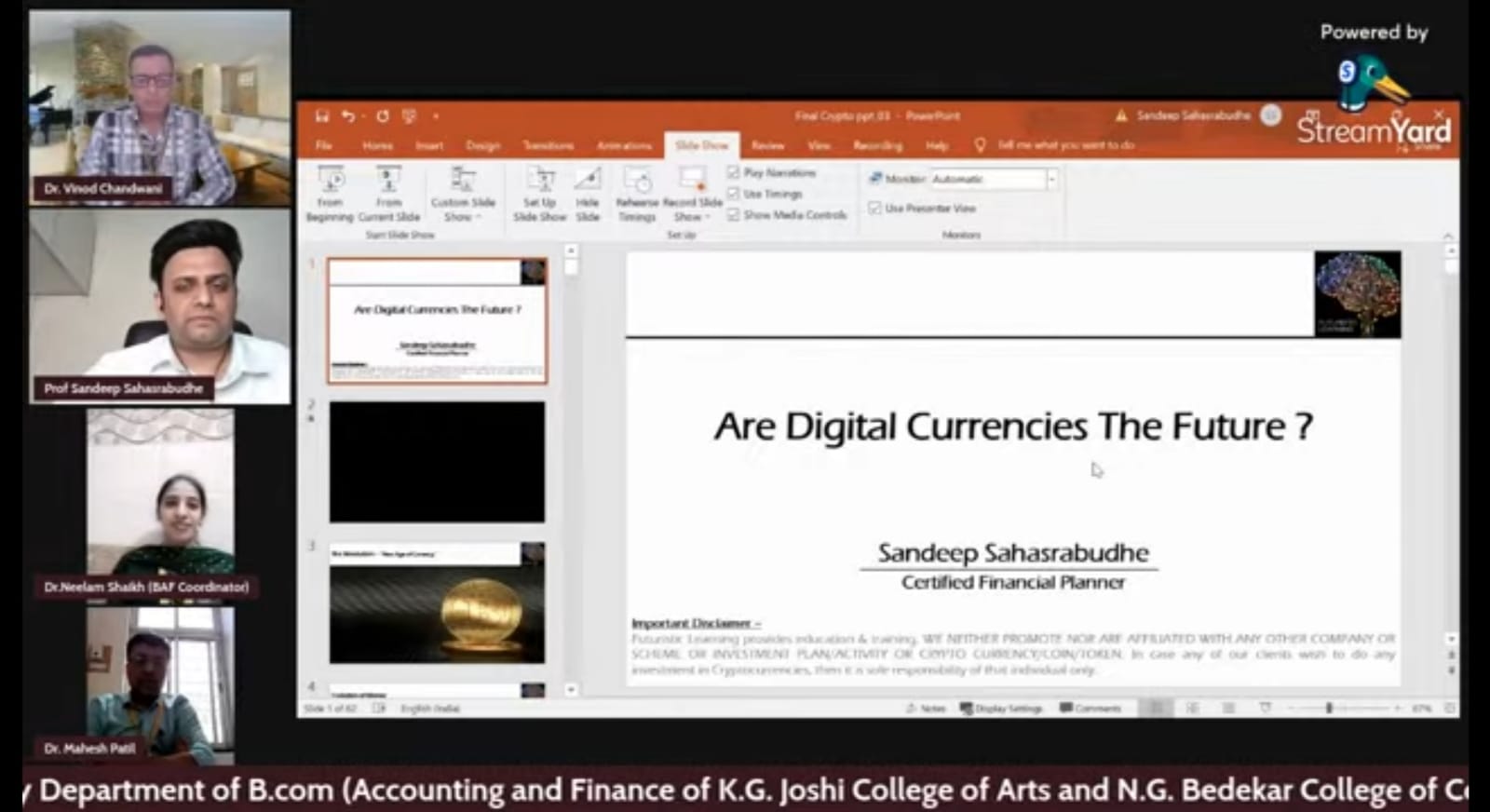1490x812 pixels.
Task: Toggle Play Narrations checkbox
Action: (x=733, y=172)
